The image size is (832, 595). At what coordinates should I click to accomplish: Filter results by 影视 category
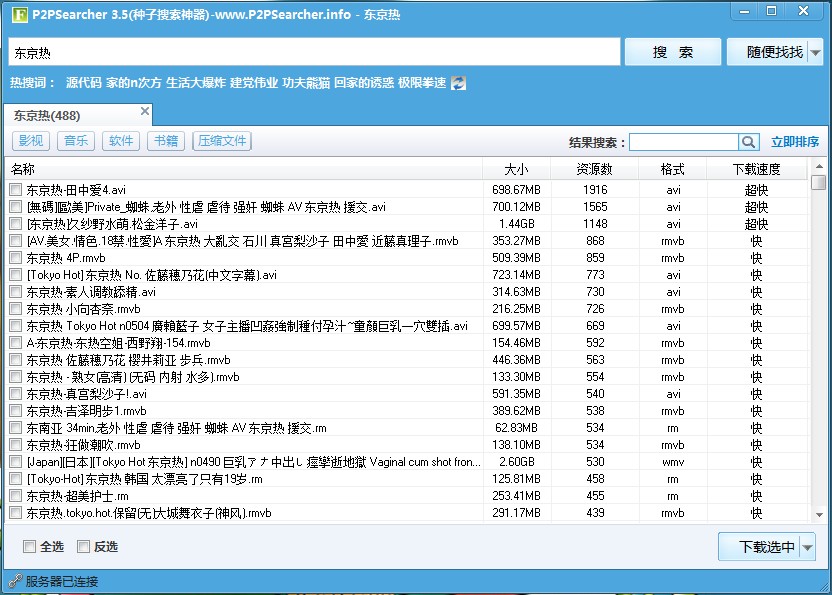pos(31,141)
